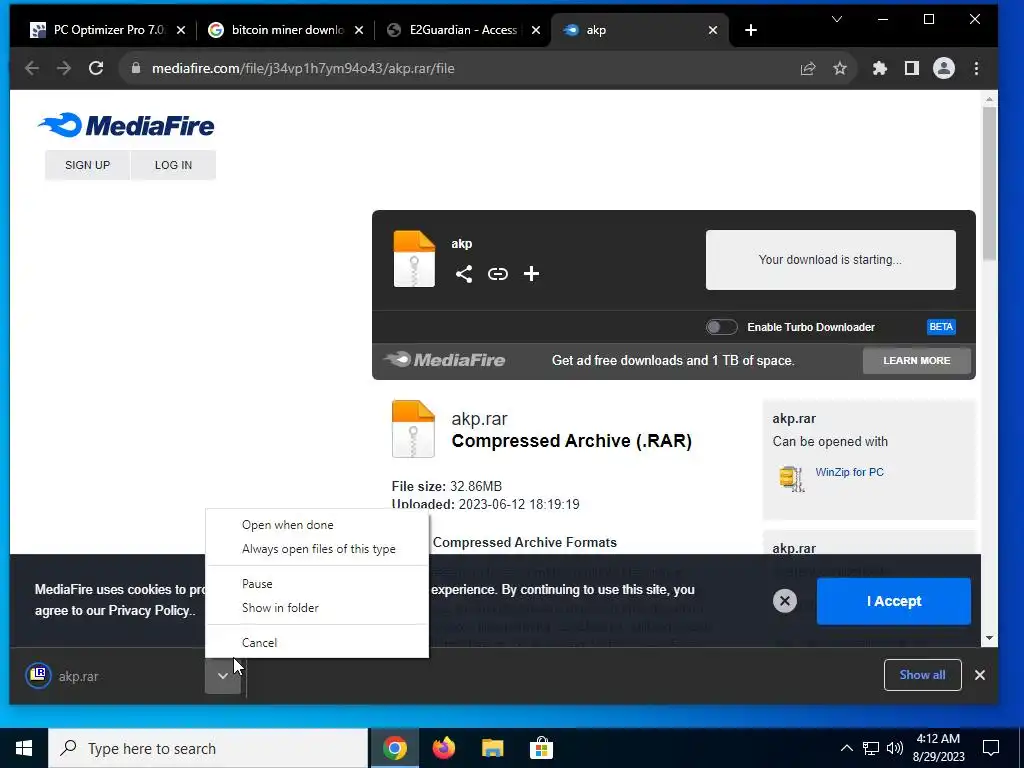The width and height of the screenshot is (1024, 768).
Task: Click the page vertical scrollbar thumb
Action: (989, 183)
